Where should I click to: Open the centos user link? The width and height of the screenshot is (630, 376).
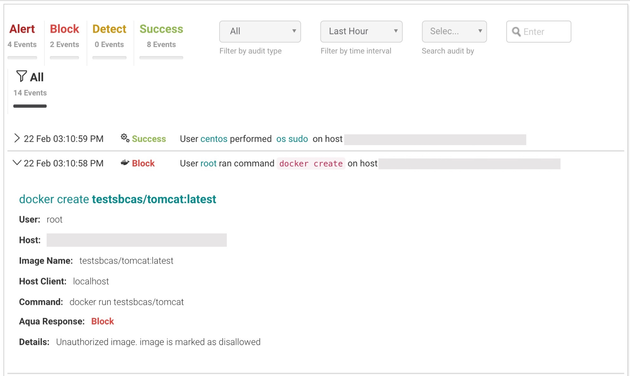click(214, 139)
